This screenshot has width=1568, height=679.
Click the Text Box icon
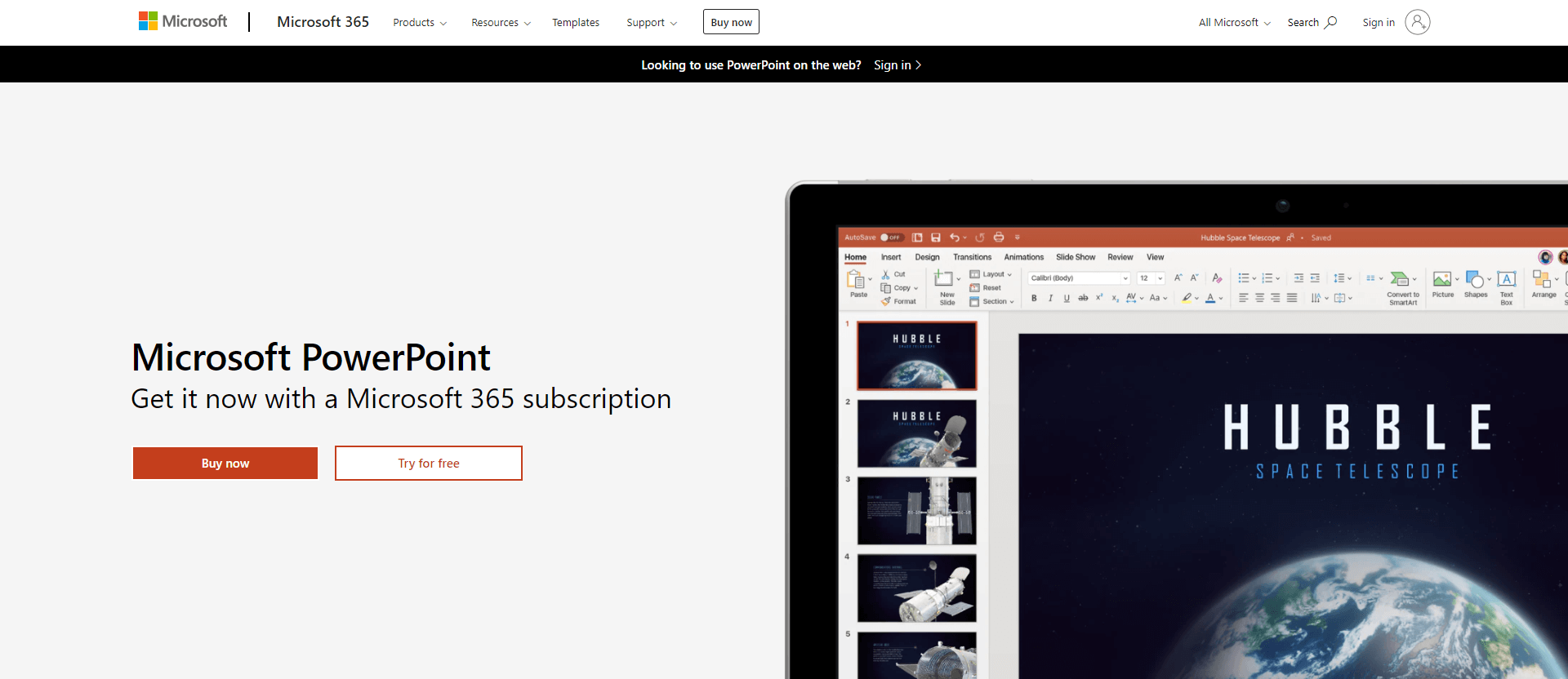(x=1507, y=279)
